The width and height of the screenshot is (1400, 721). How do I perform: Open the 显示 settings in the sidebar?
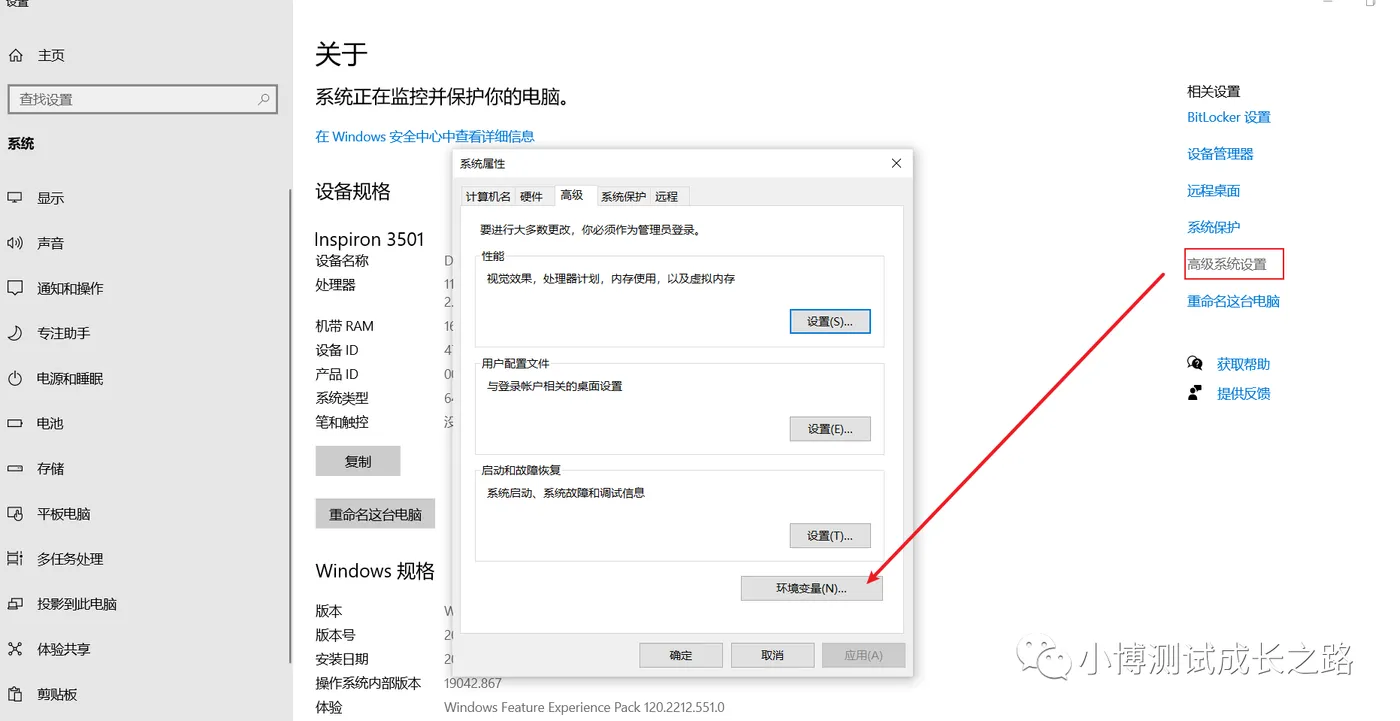pyautogui.click(x=52, y=197)
